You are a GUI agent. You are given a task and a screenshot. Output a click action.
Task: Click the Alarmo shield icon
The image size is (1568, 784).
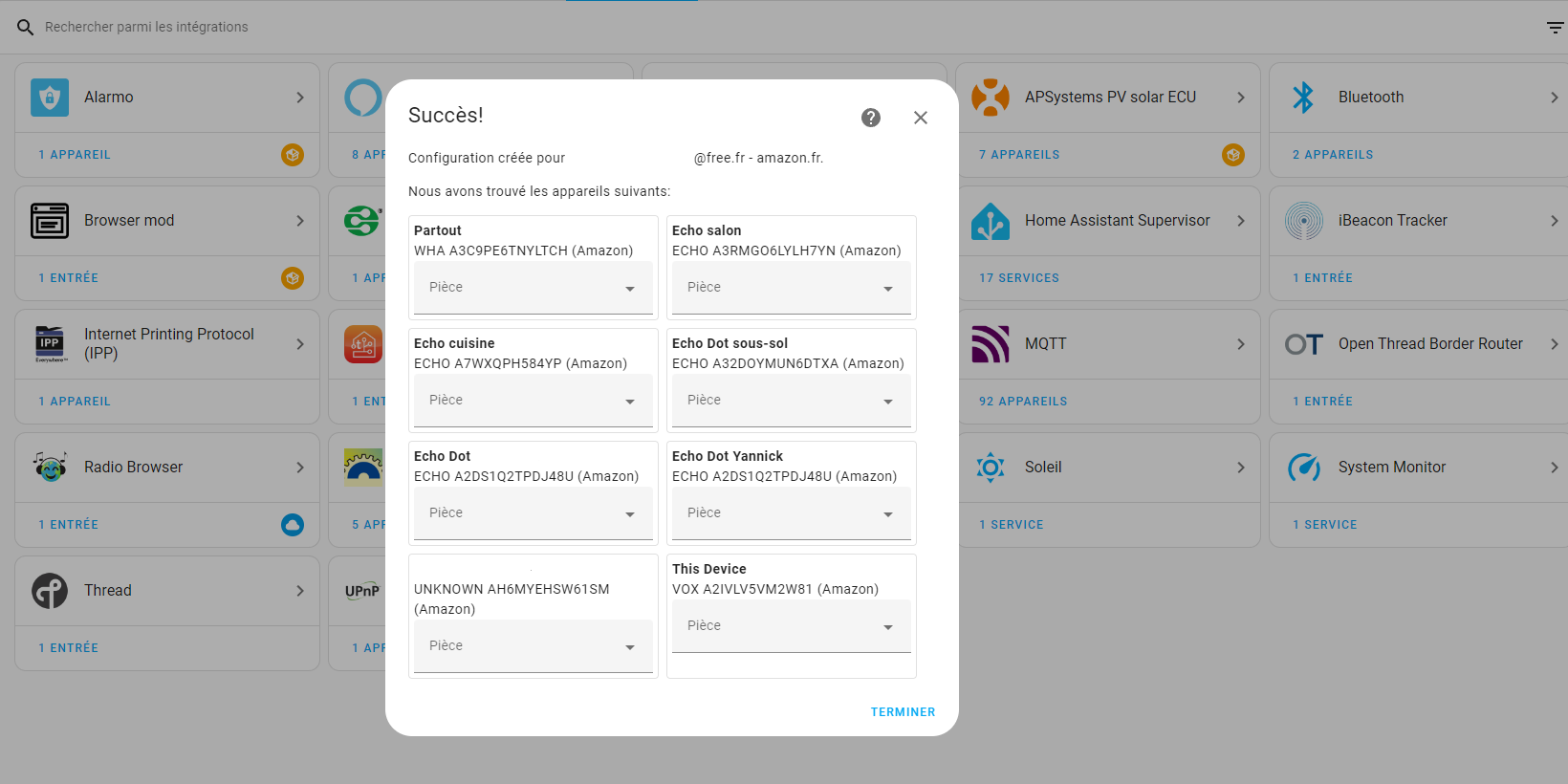coord(50,98)
